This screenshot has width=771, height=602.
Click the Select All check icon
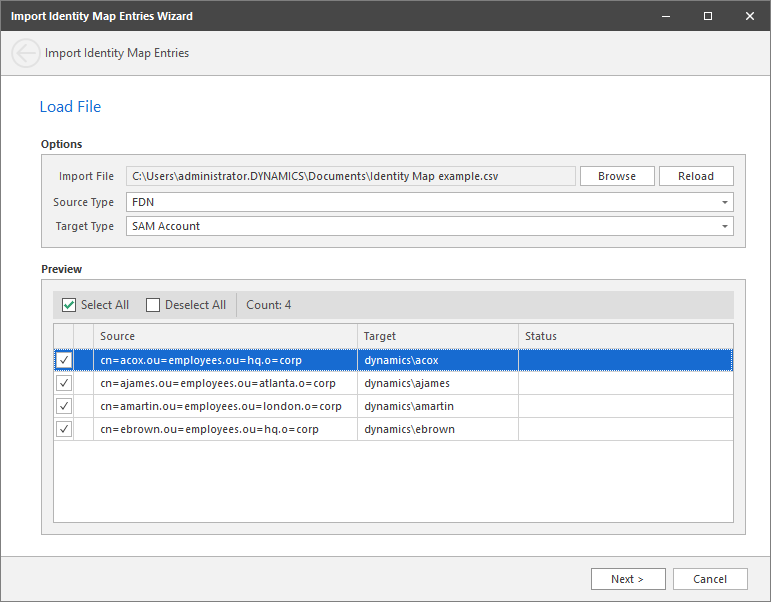[69, 305]
